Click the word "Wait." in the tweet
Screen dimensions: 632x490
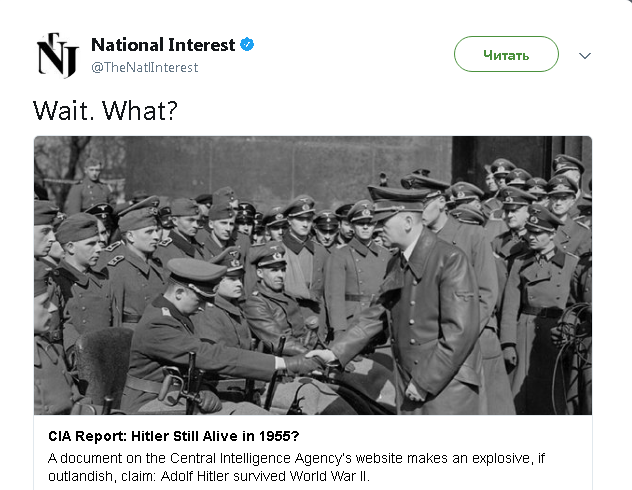point(61,108)
